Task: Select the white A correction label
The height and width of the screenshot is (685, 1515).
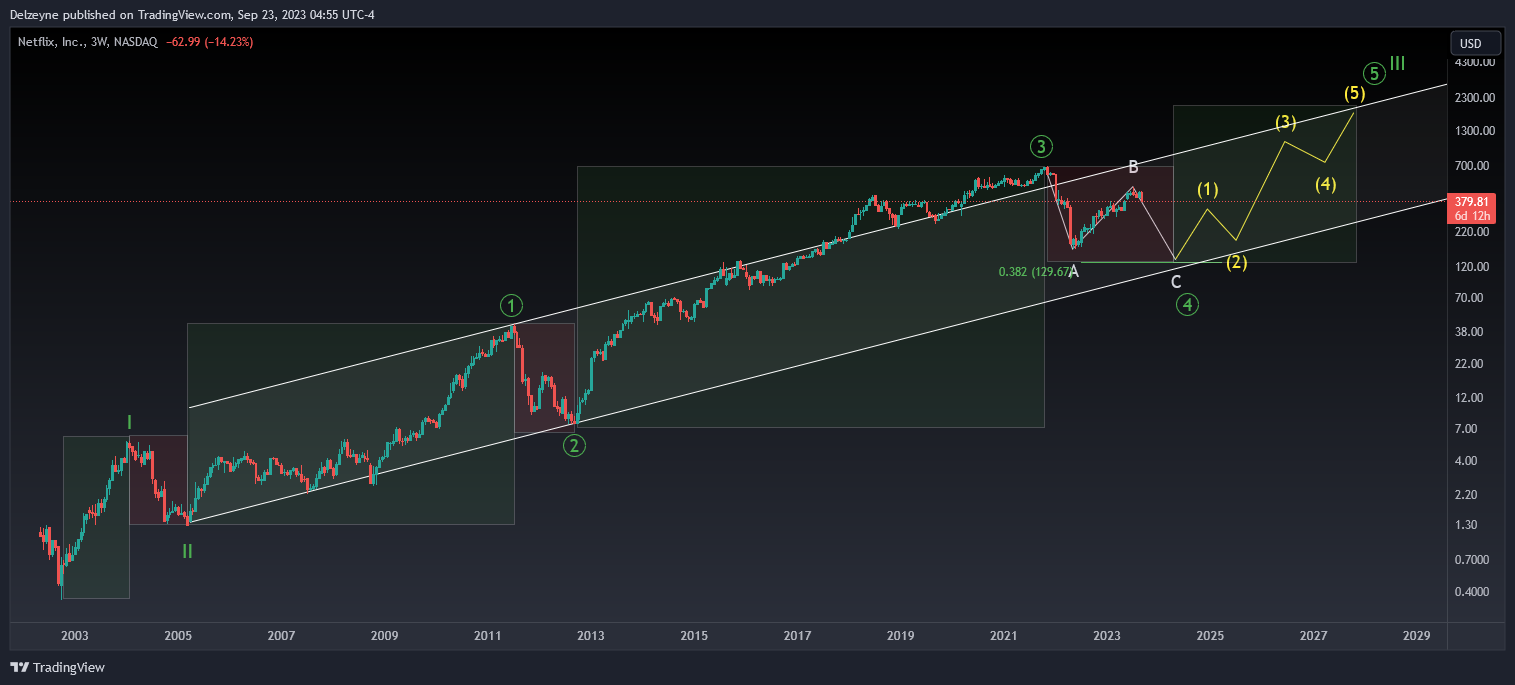Action: point(1073,271)
